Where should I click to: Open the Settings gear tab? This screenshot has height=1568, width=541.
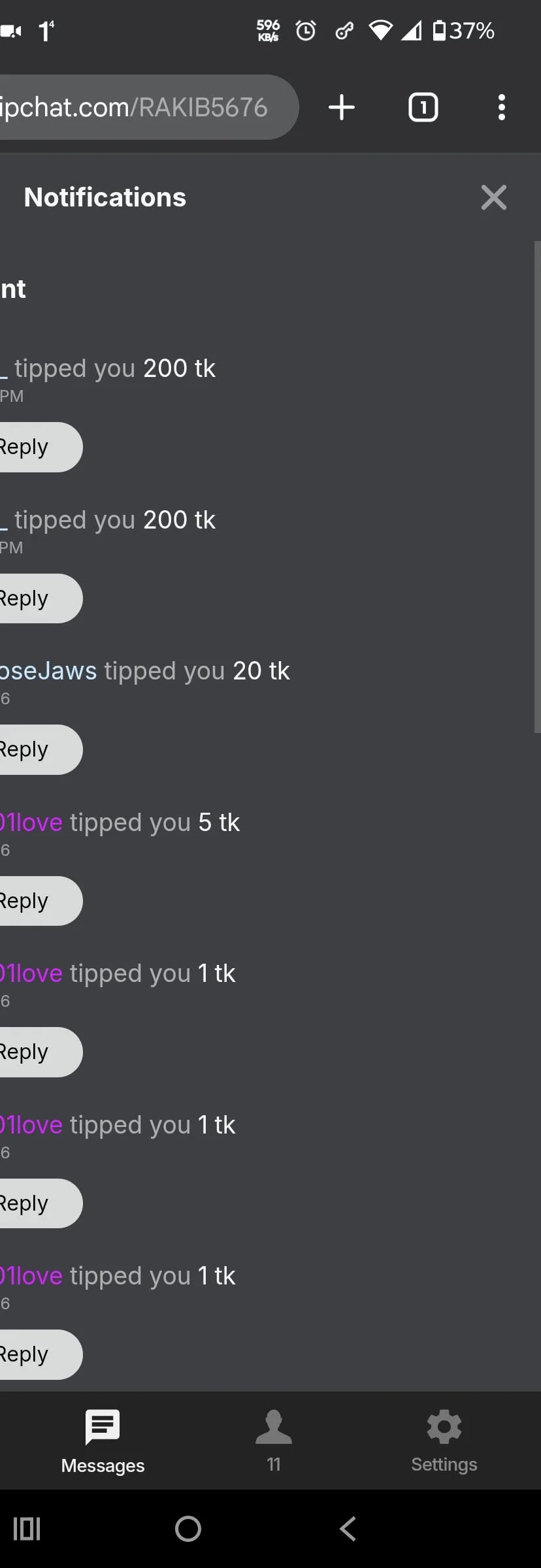[444, 1441]
